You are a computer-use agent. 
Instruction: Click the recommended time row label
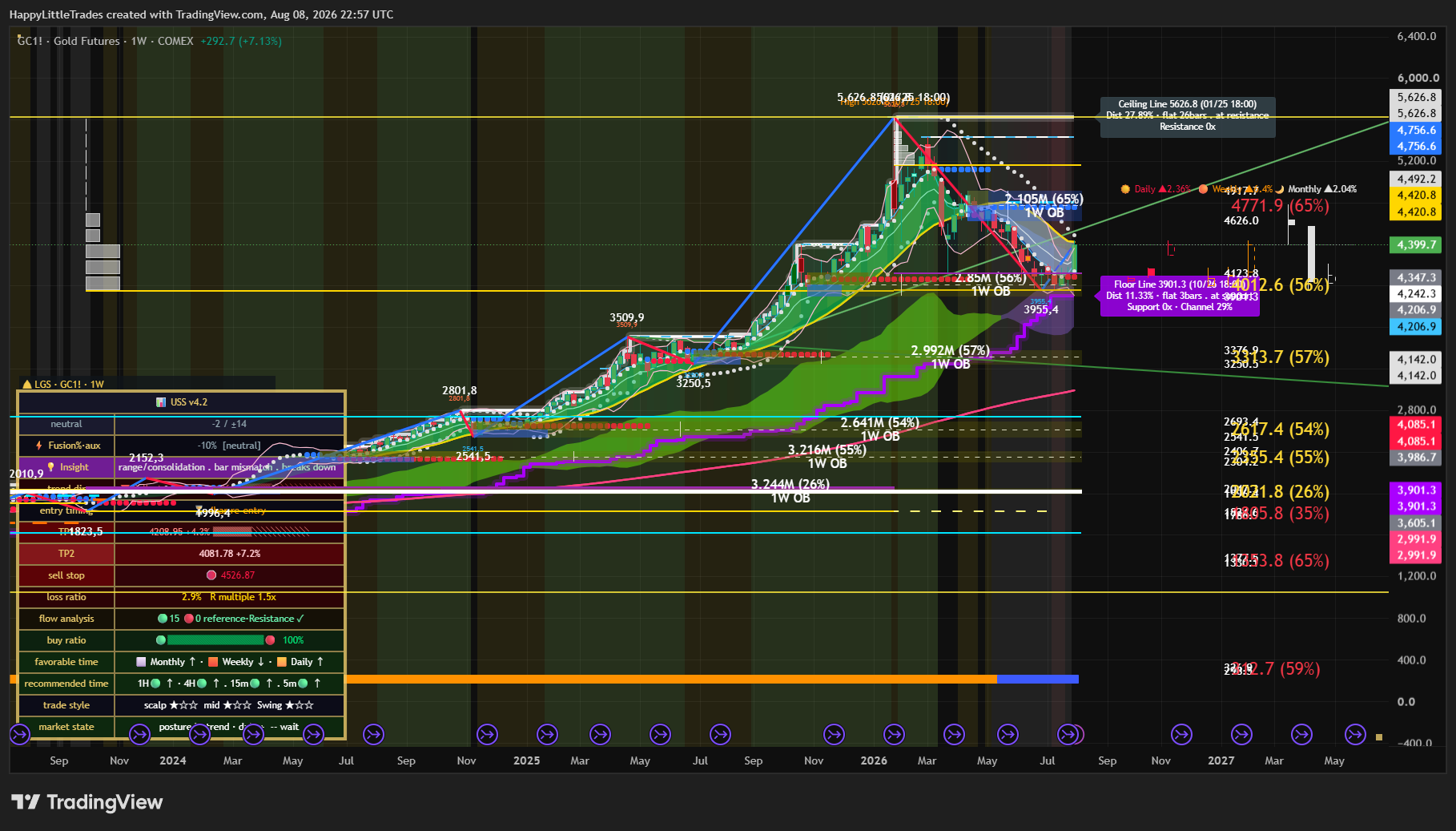point(66,684)
